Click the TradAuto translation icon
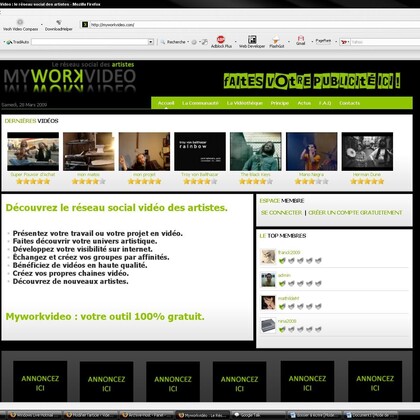This screenshot has width=420, height=420. tap(9, 42)
